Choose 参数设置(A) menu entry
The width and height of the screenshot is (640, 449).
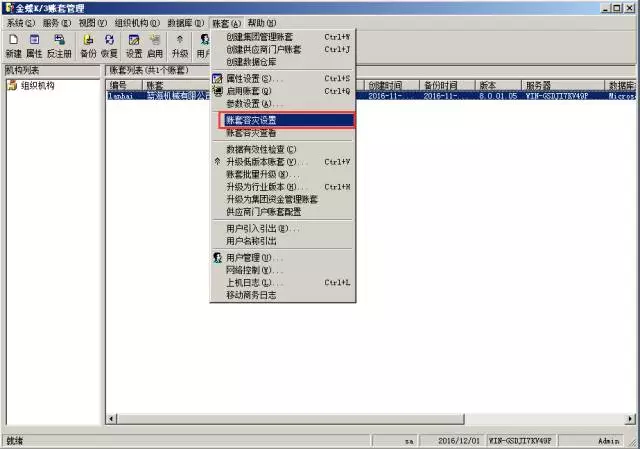coord(282,104)
